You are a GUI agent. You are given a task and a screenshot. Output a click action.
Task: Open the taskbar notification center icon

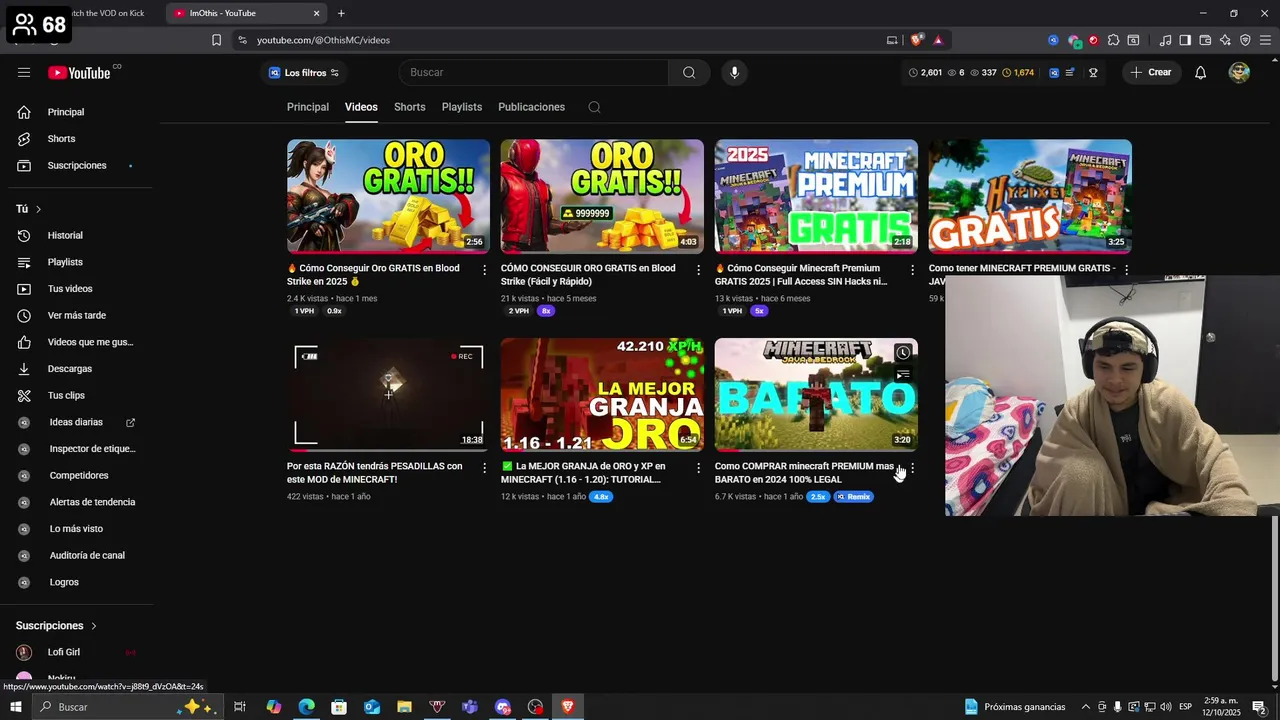1259,707
